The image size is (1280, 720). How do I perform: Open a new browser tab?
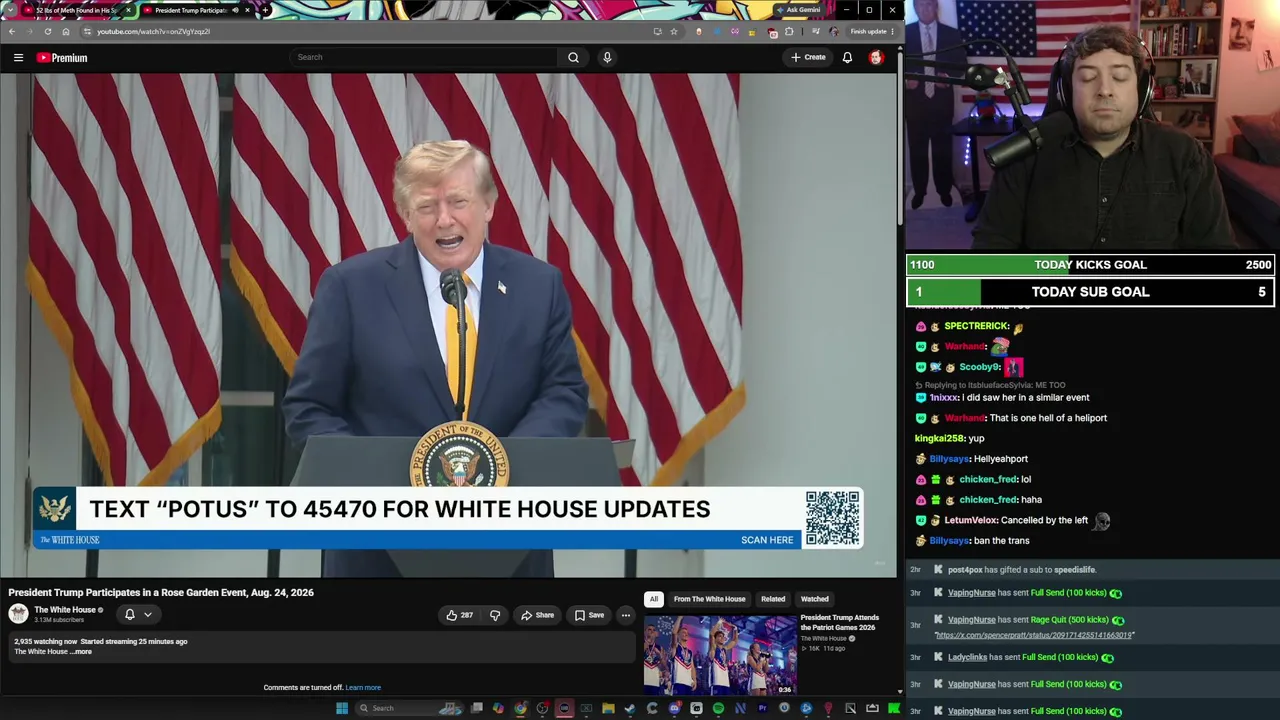(265, 10)
